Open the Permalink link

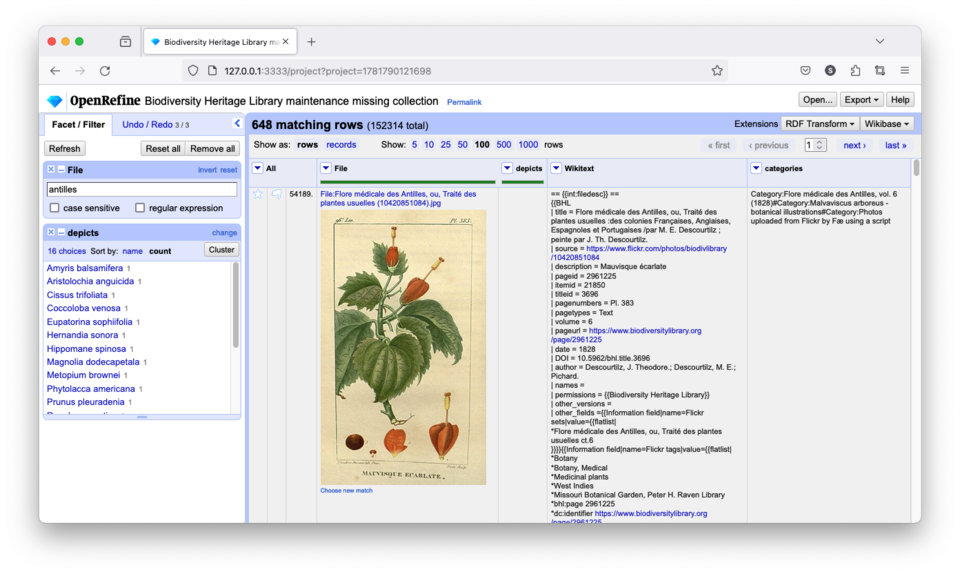coord(464,102)
